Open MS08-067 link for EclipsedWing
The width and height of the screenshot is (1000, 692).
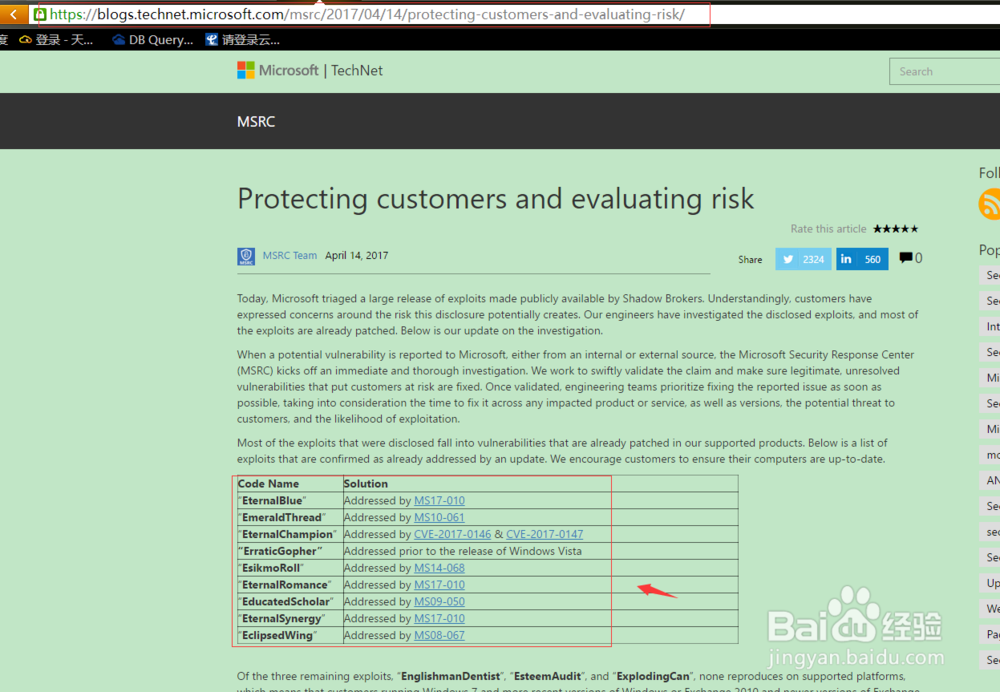click(439, 635)
